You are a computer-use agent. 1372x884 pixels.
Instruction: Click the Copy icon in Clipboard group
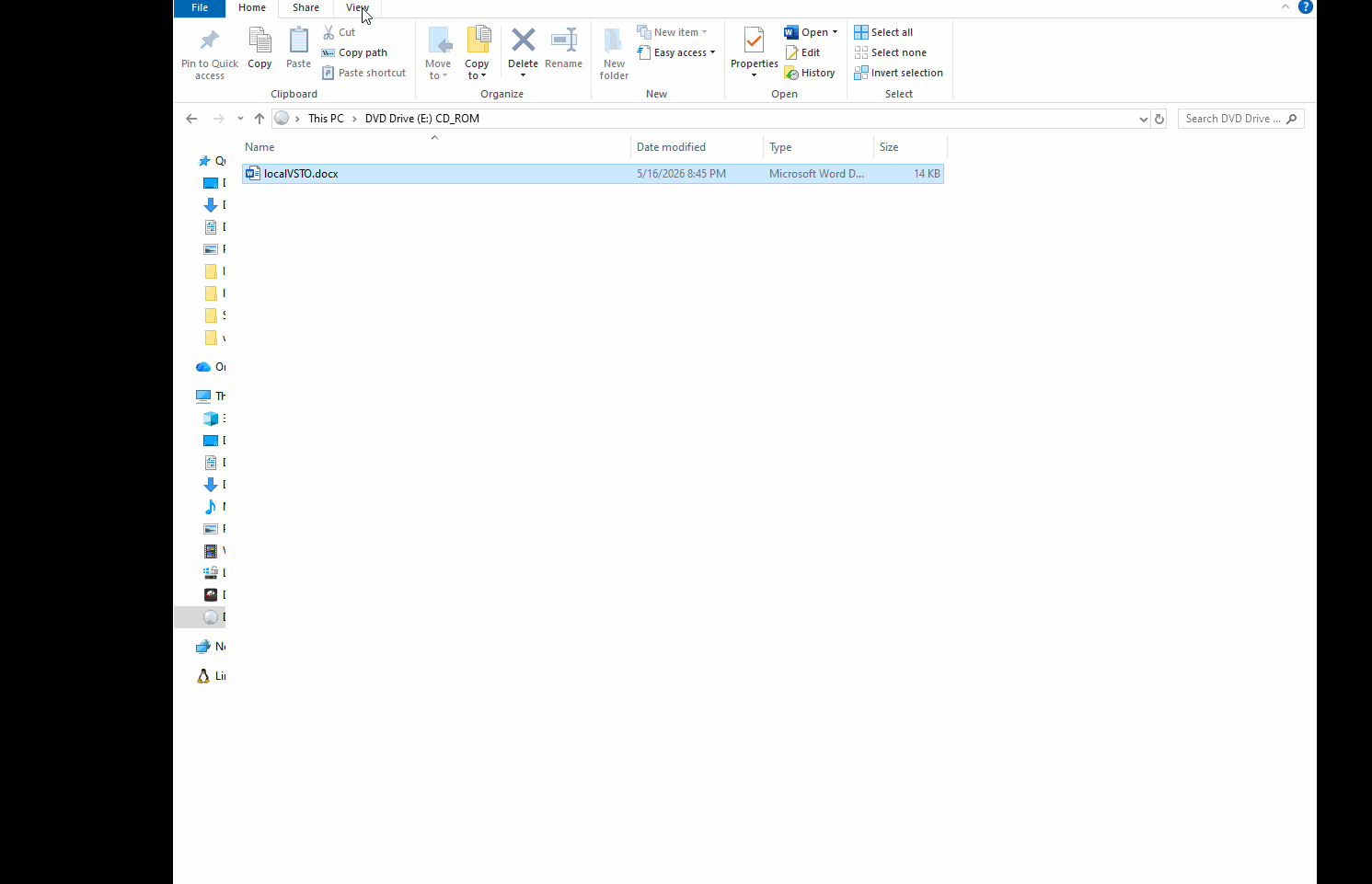[x=259, y=41]
